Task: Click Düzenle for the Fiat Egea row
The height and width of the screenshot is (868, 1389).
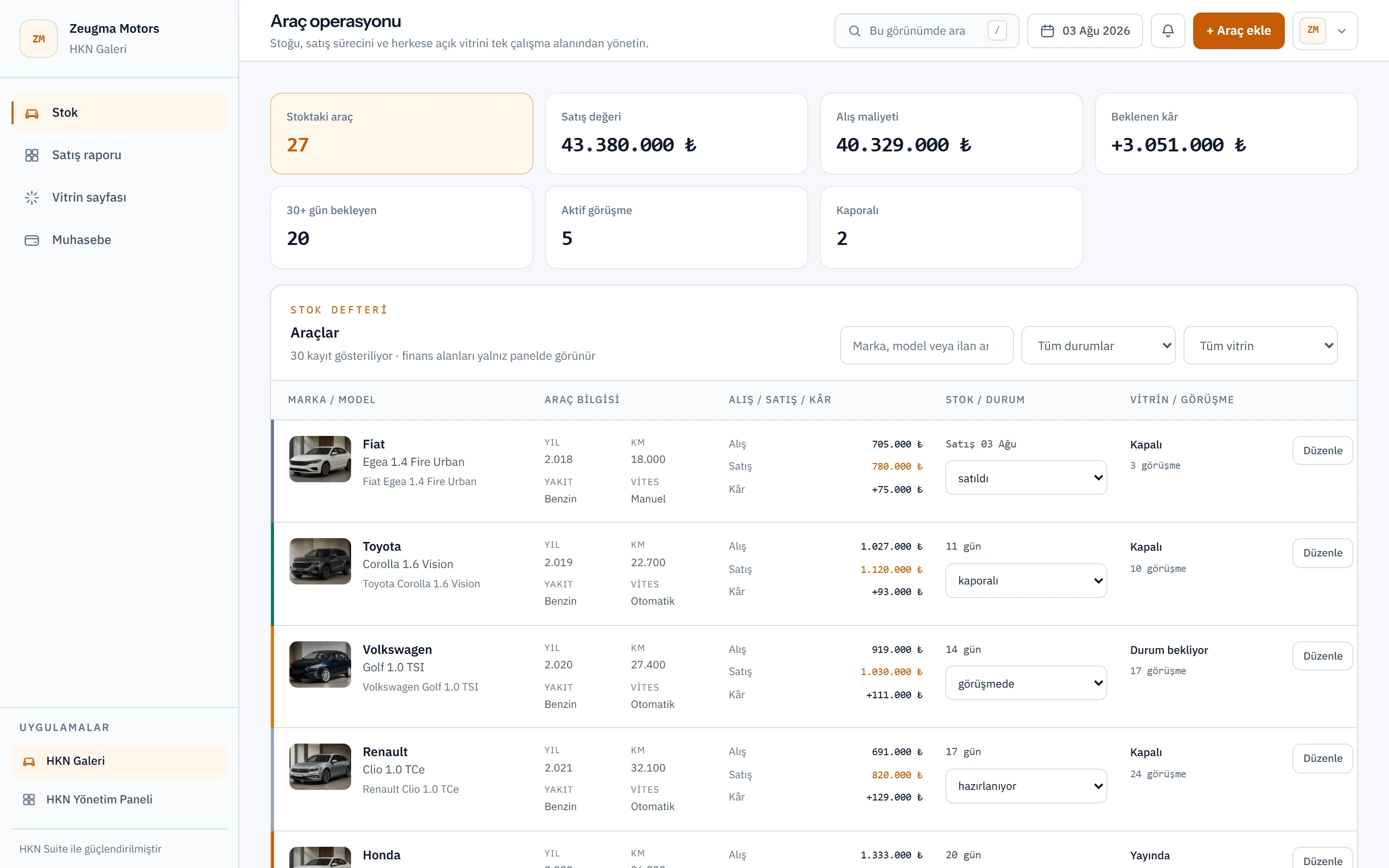Action: click(1322, 451)
